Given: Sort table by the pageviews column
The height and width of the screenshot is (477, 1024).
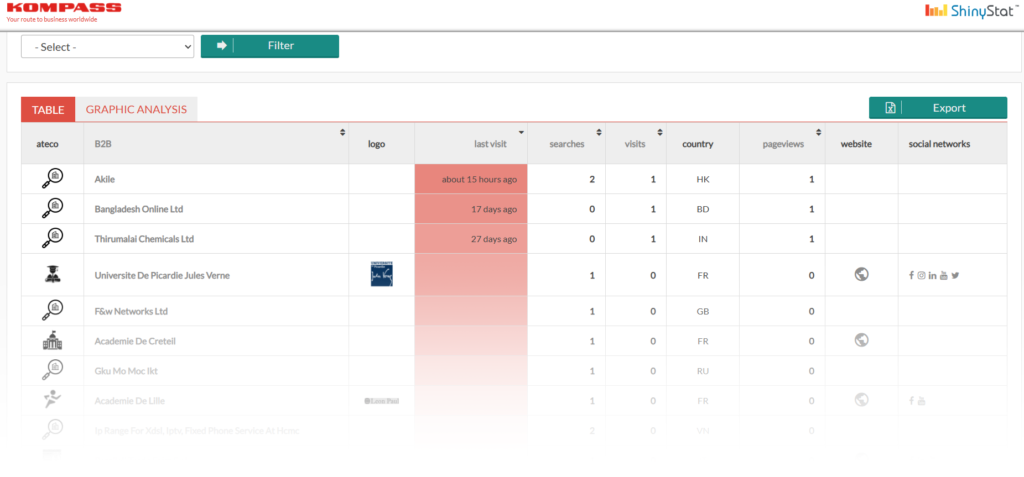Looking at the screenshot, I should click(x=819, y=132).
